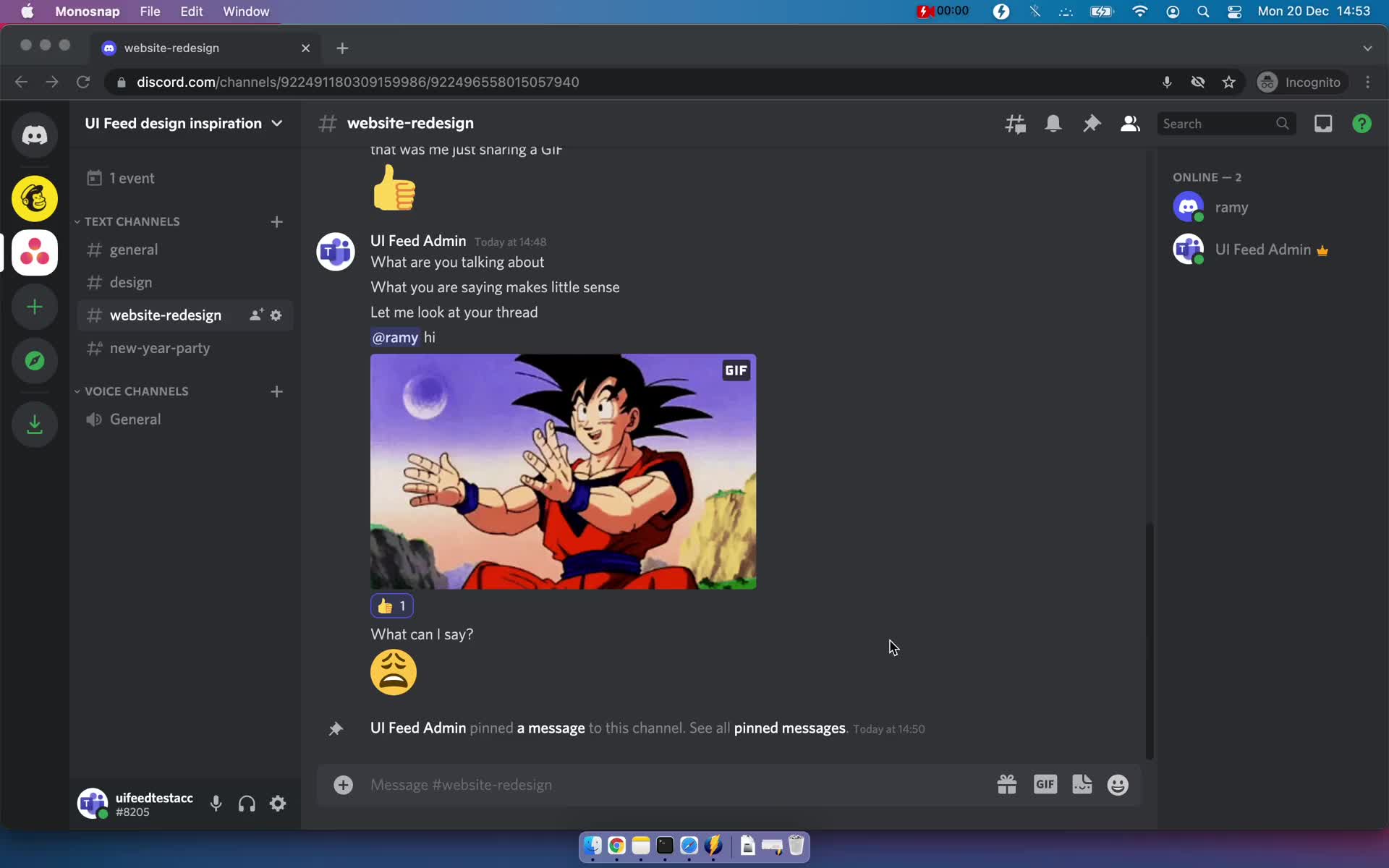1389x868 pixels.
Task: Open ramy in member list
Action: [x=1266, y=208]
